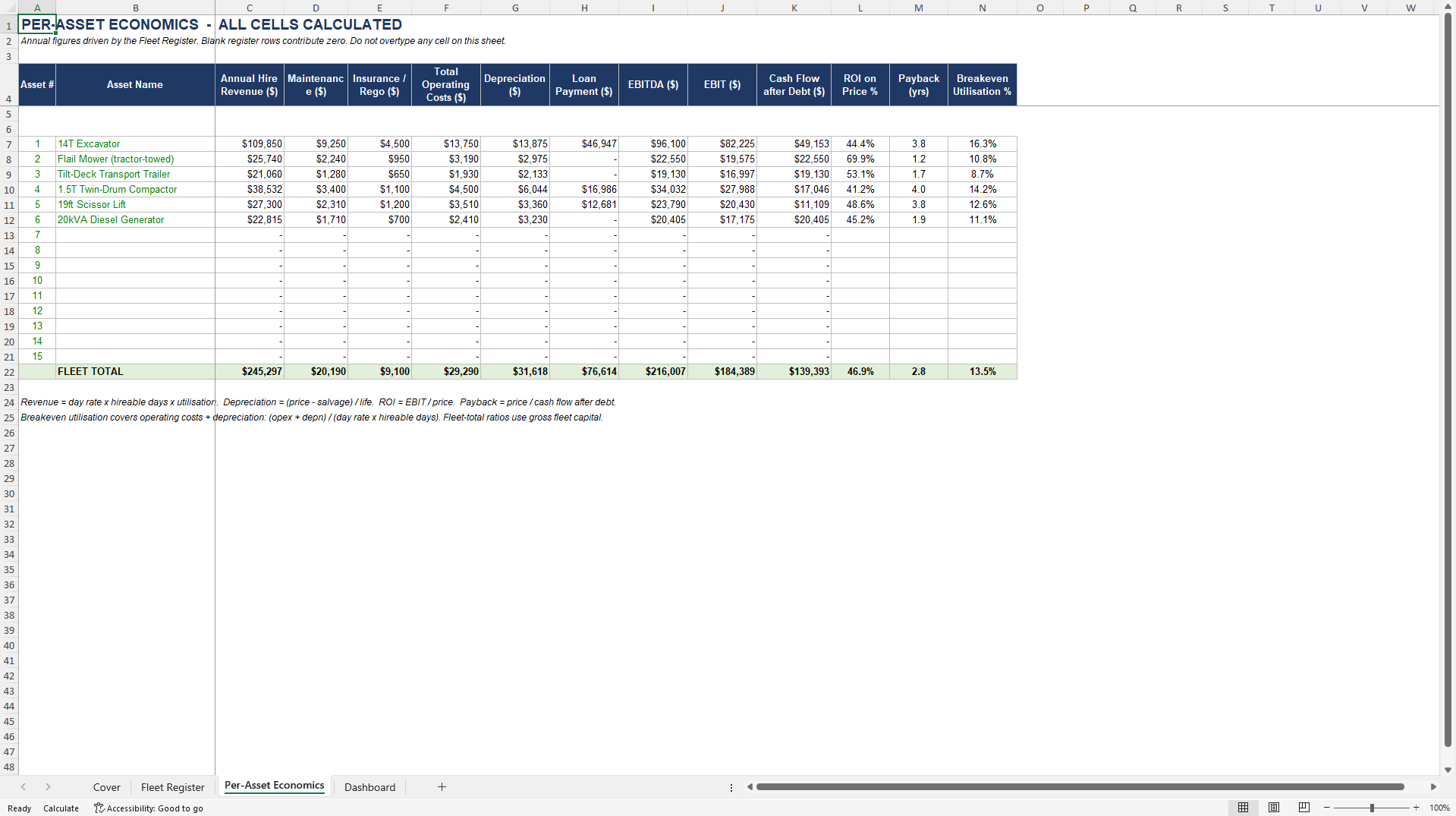The image size is (1456, 816).
Task: Select the 16.3% breakeven utilisation cell
Action: pyautogui.click(x=983, y=144)
